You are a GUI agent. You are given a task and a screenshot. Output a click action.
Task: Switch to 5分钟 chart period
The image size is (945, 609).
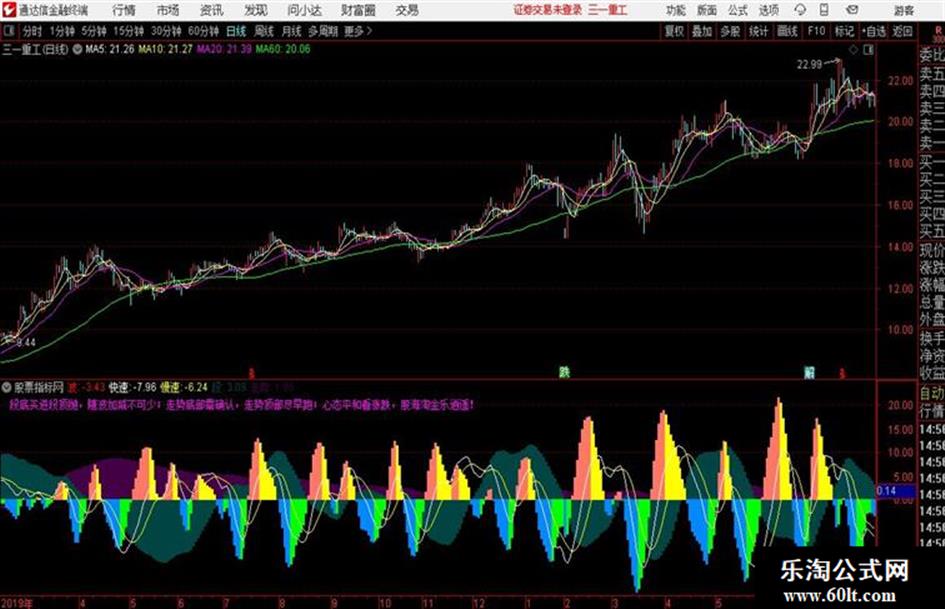pyautogui.click(x=94, y=31)
